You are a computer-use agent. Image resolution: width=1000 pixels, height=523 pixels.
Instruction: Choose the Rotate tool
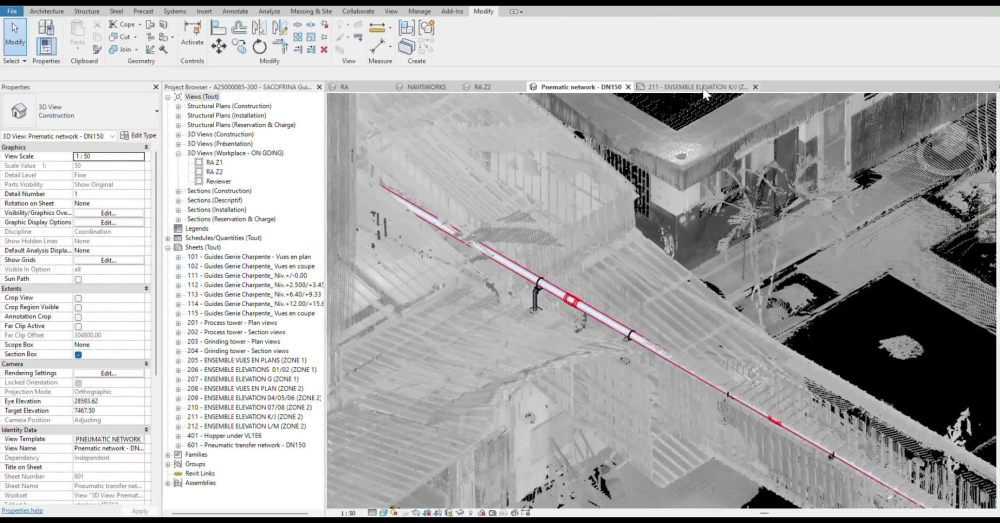(259, 46)
